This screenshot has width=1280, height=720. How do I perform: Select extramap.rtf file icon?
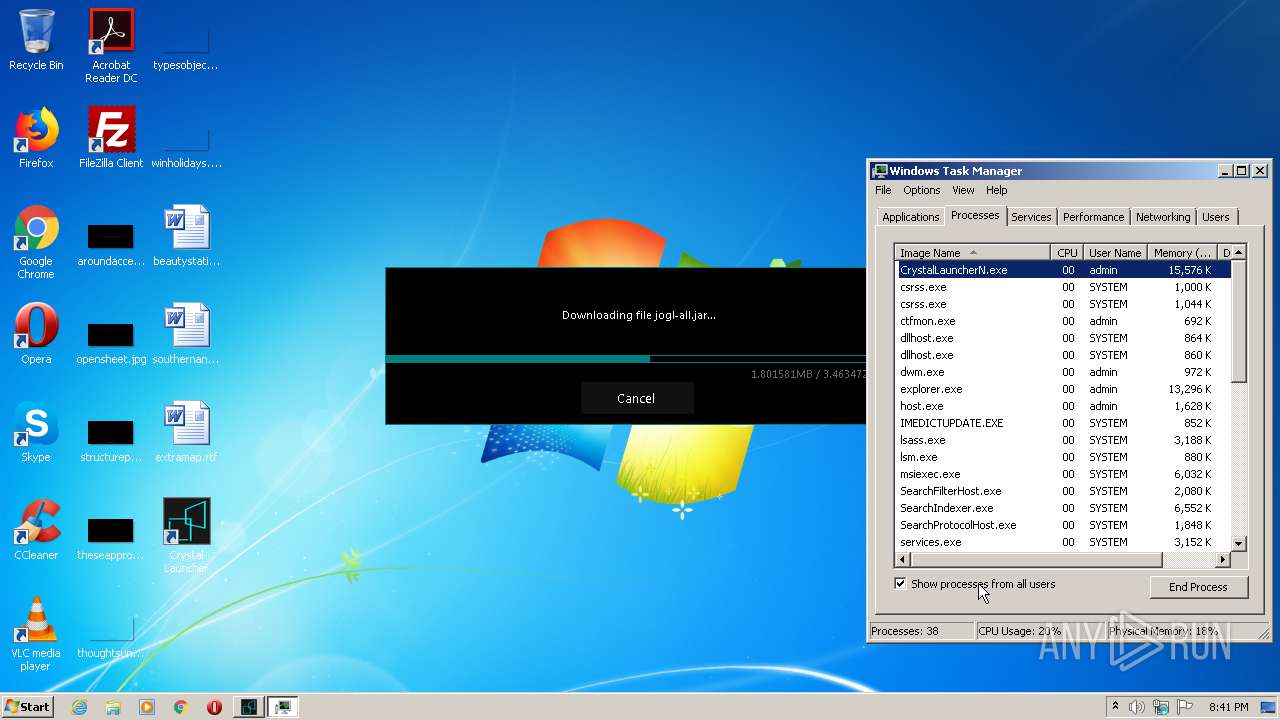pyautogui.click(x=186, y=432)
